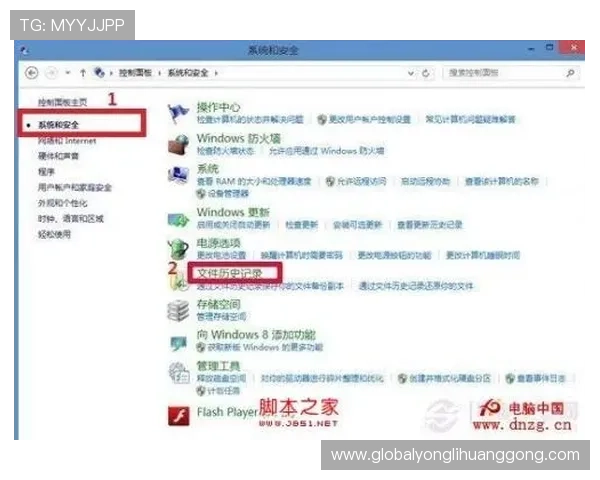Click the search magnifier icon
Viewport: 600px width, 480px height.
[570, 73]
